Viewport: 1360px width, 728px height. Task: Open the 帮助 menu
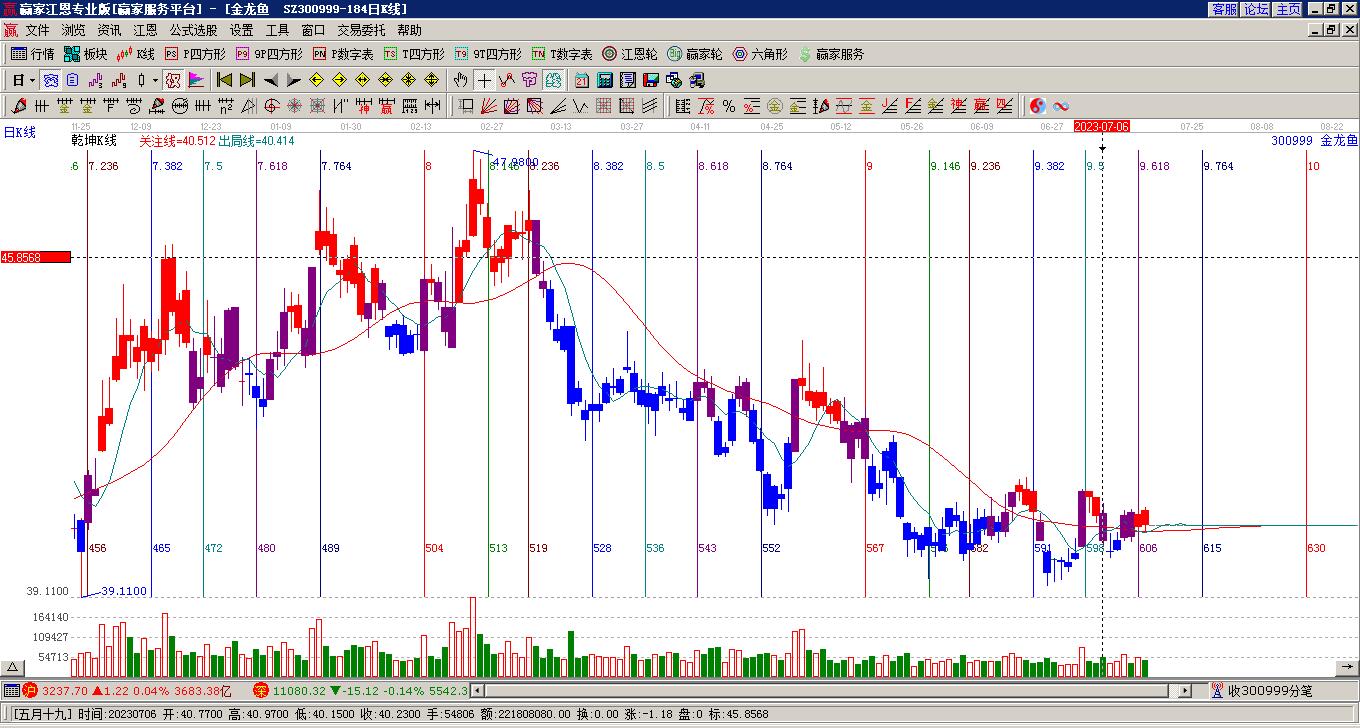tap(409, 31)
